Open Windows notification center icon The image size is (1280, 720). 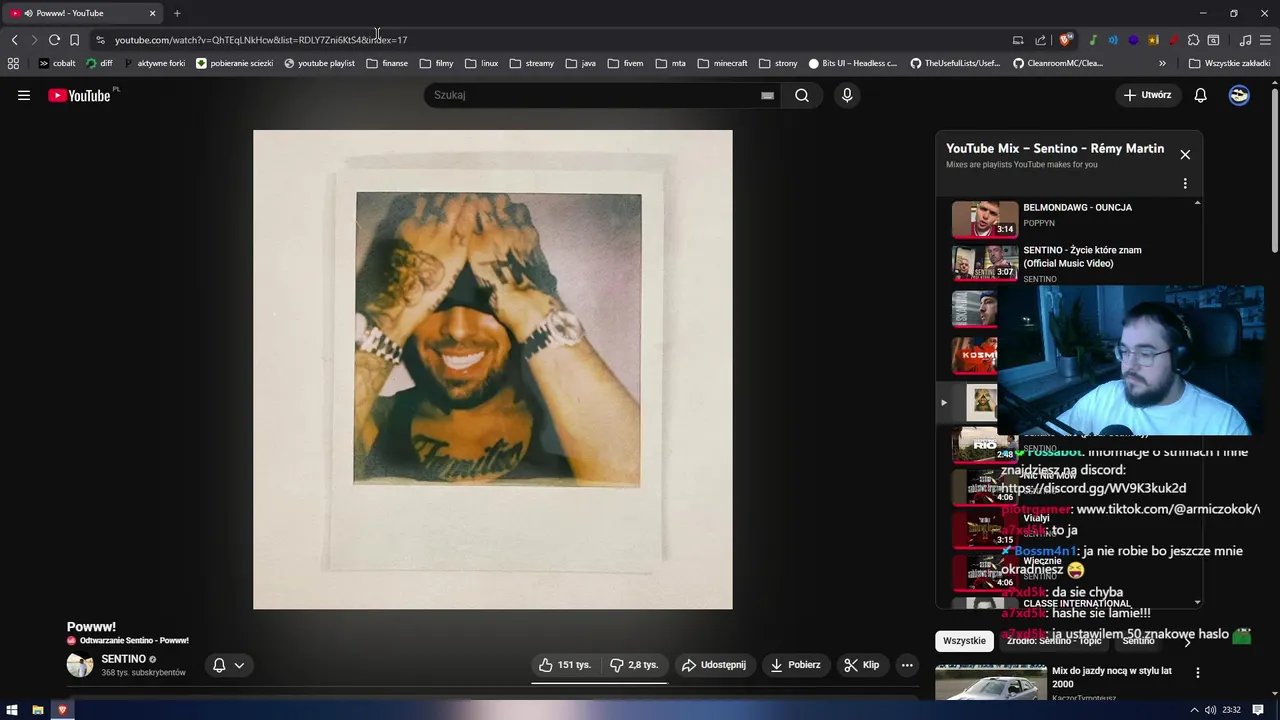[x=1258, y=710]
